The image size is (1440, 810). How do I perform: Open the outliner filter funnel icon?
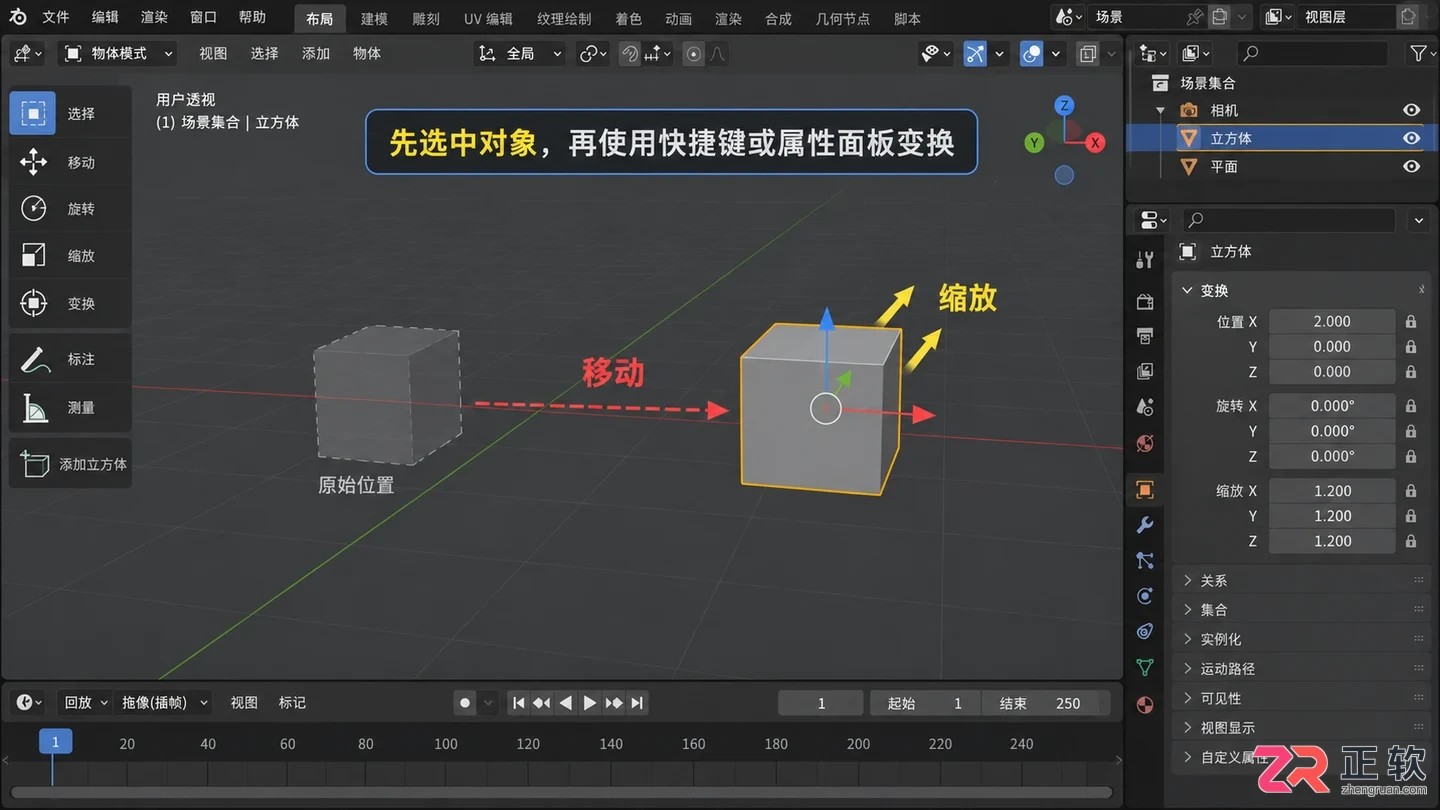coord(1418,53)
